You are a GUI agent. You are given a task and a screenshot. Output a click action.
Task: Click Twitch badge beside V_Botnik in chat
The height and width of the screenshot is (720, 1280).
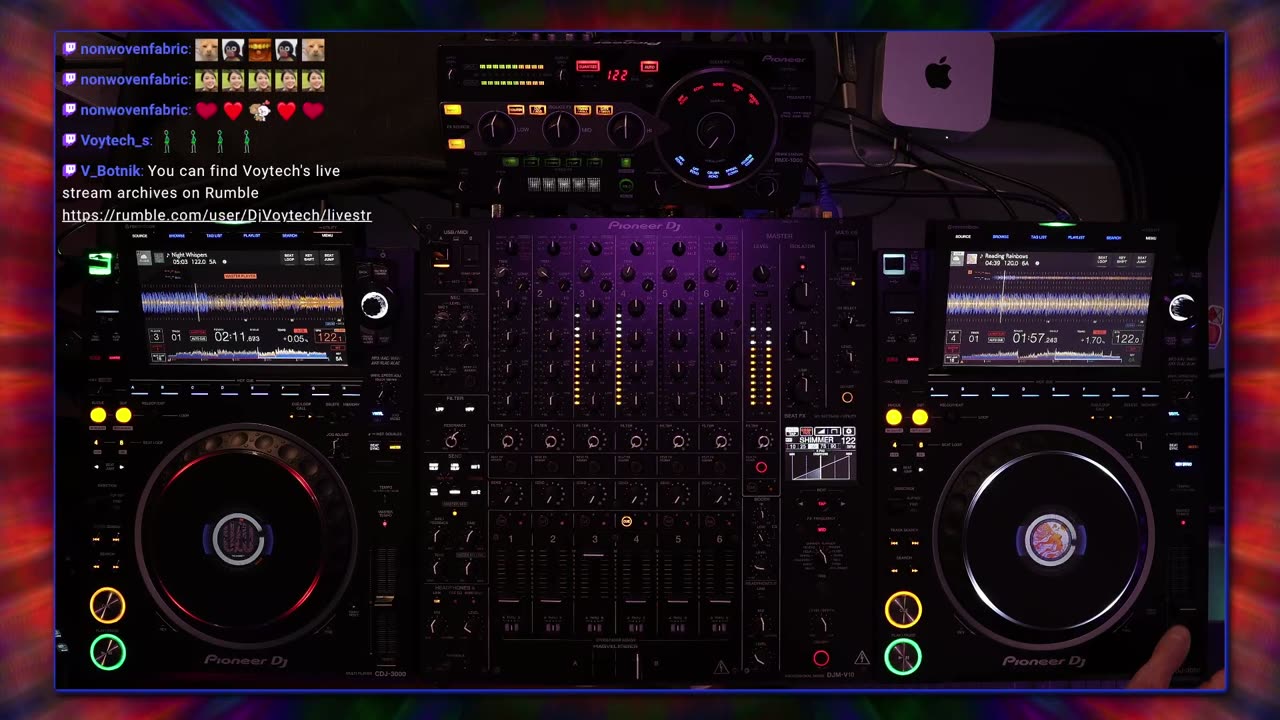point(70,171)
